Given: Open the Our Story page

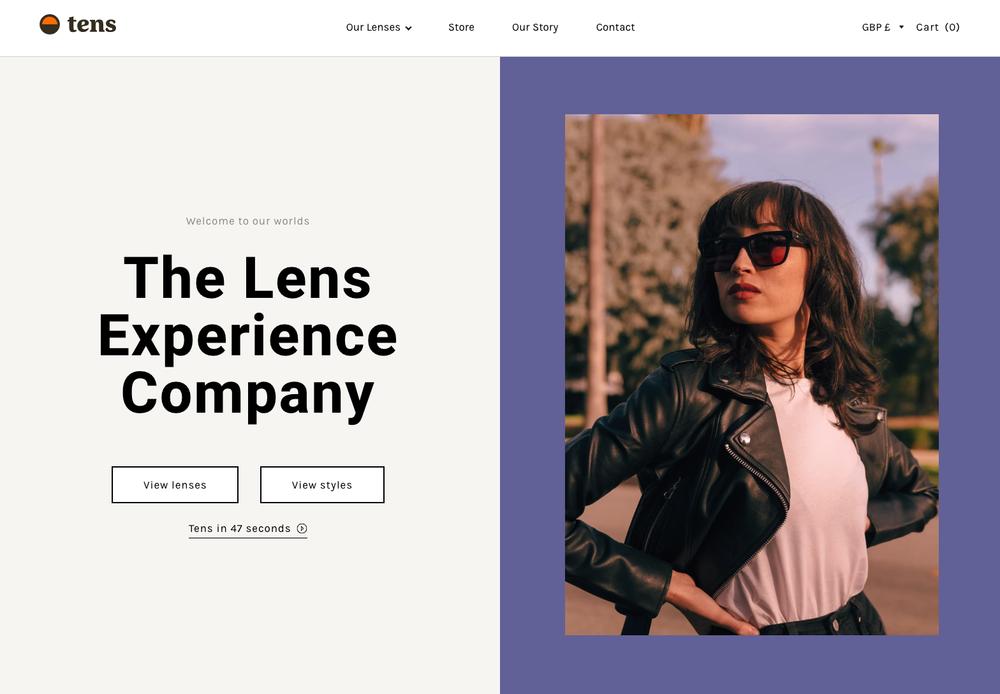Looking at the screenshot, I should point(535,27).
